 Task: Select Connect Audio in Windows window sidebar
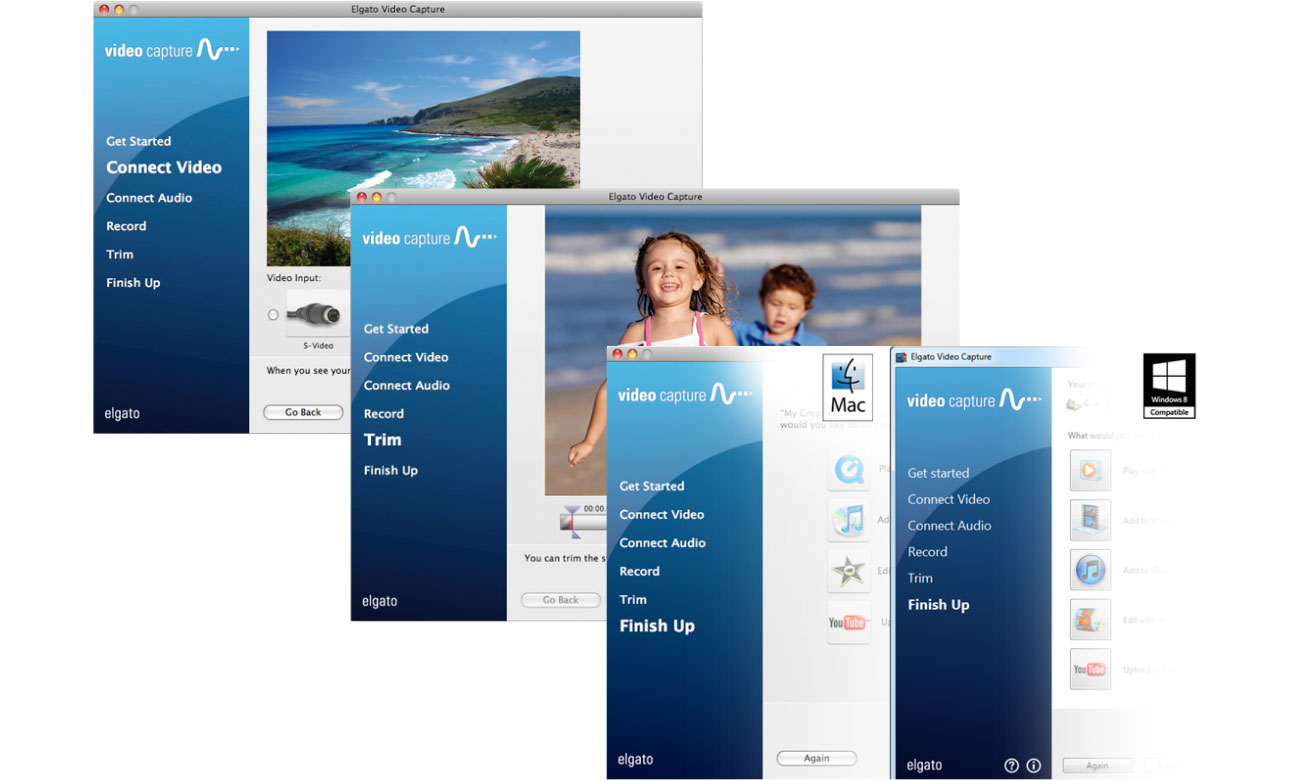coord(949,525)
